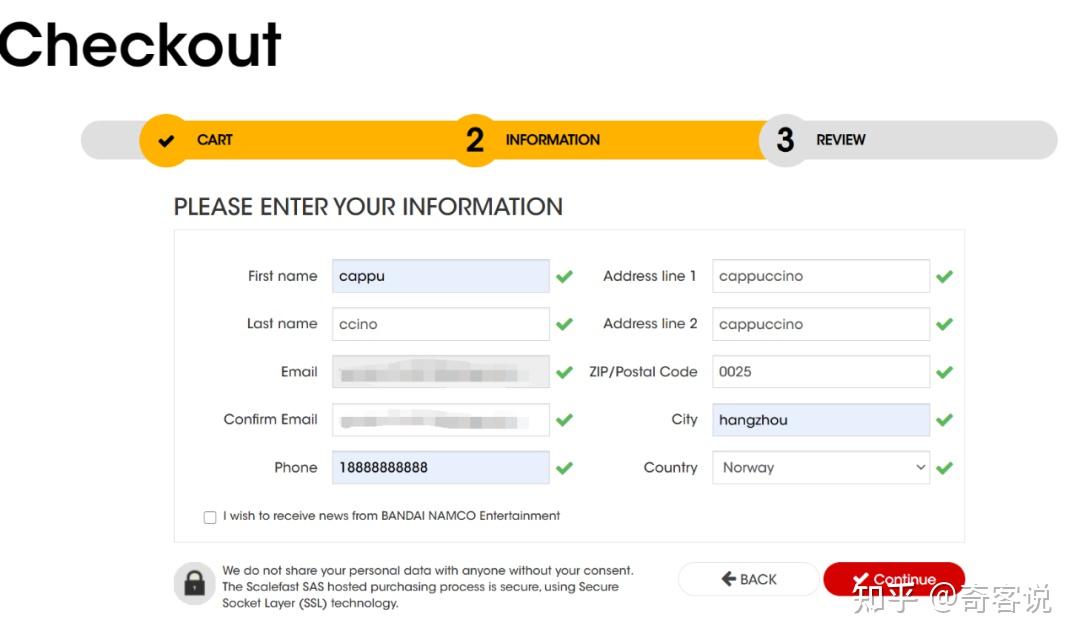Viewport: 1080px width, 643px height.
Task: Select the City field containing hangzhou
Action: click(820, 420)
